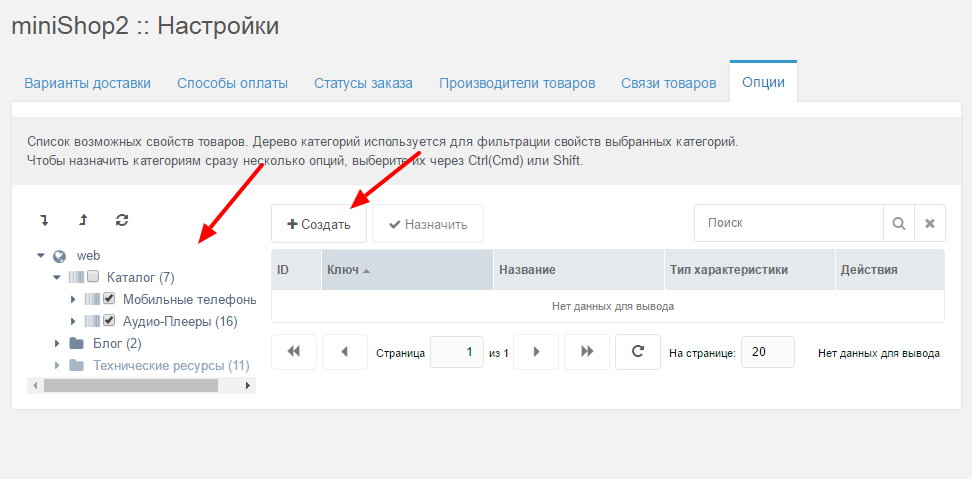Click the Блог folder icon
972x479 pixels.
76,343
